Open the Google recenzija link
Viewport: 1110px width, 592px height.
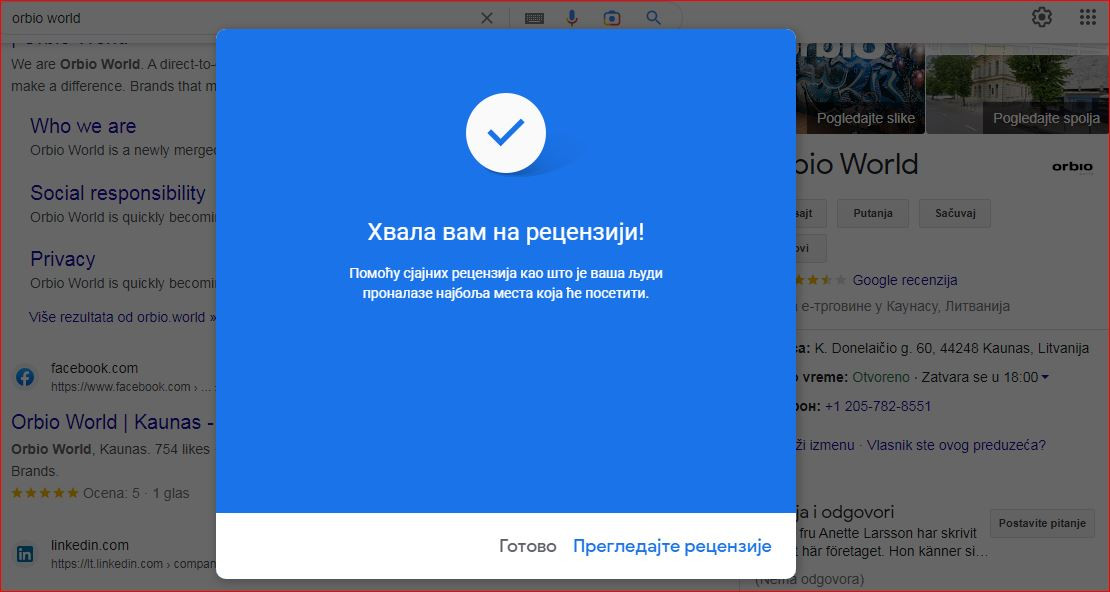[x=905, y=280]
